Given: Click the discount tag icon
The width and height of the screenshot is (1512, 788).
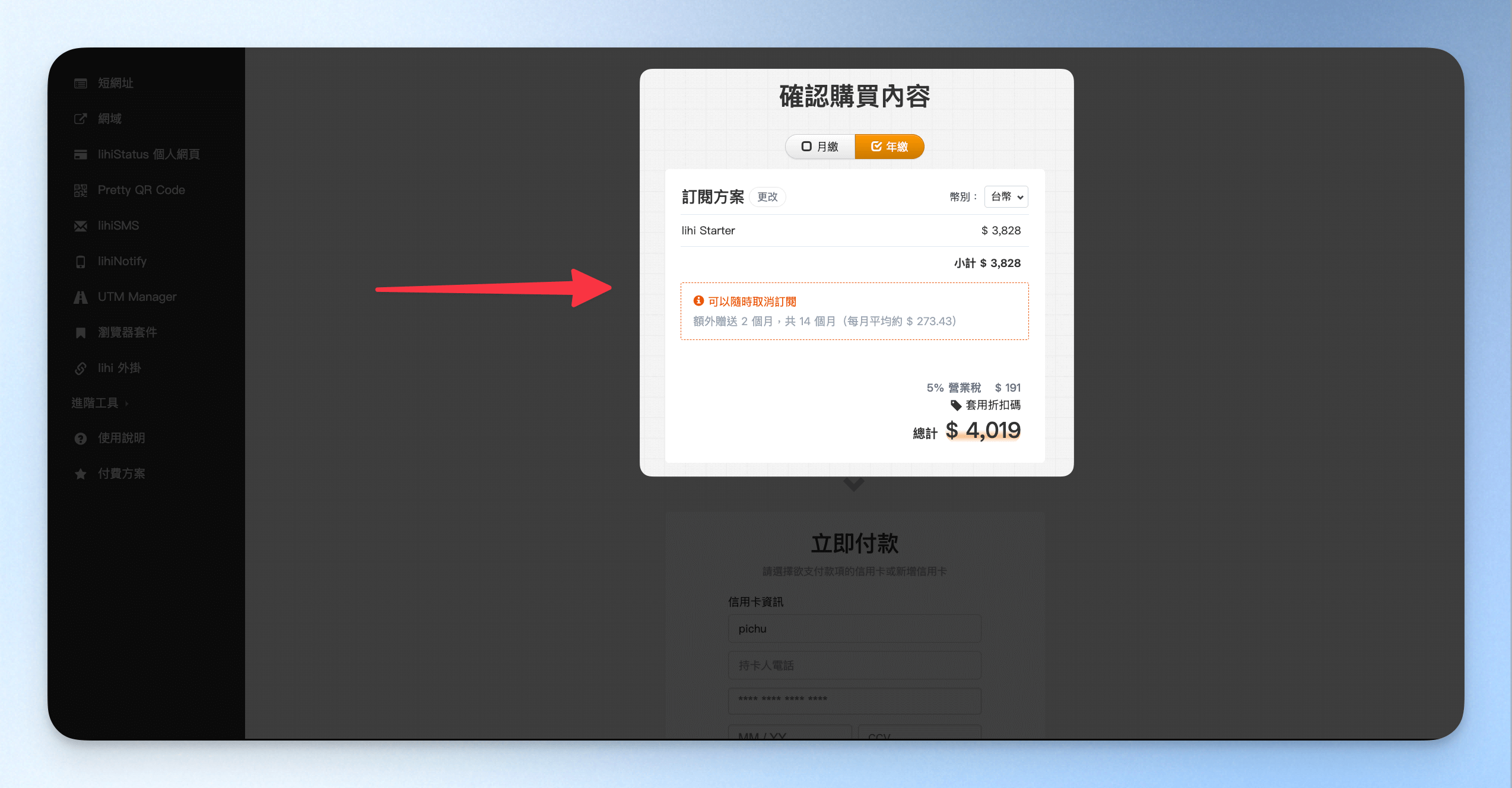Looking at the screenshot, I should coord(956,405).
